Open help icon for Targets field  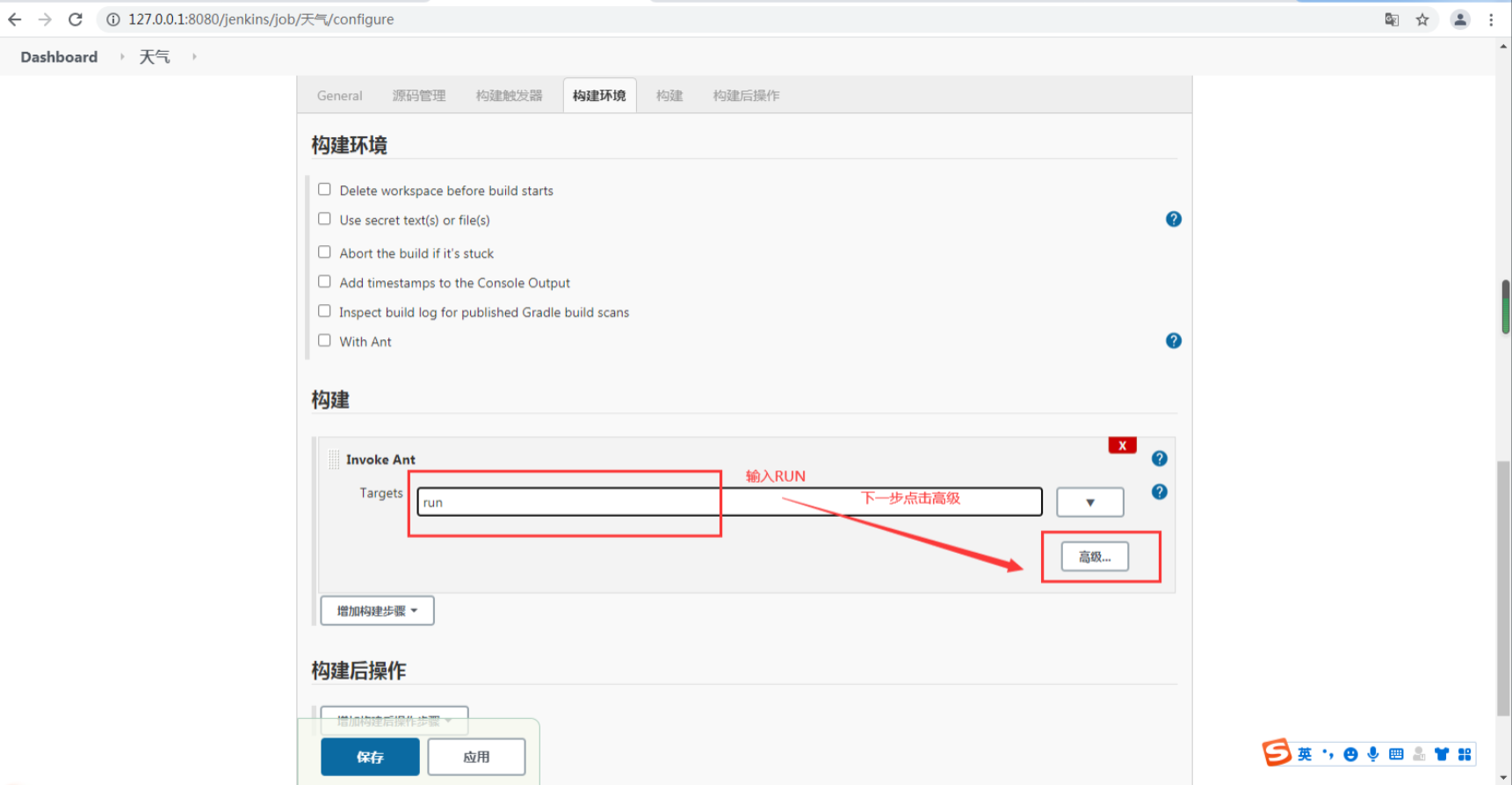(x=1160, y=491)
